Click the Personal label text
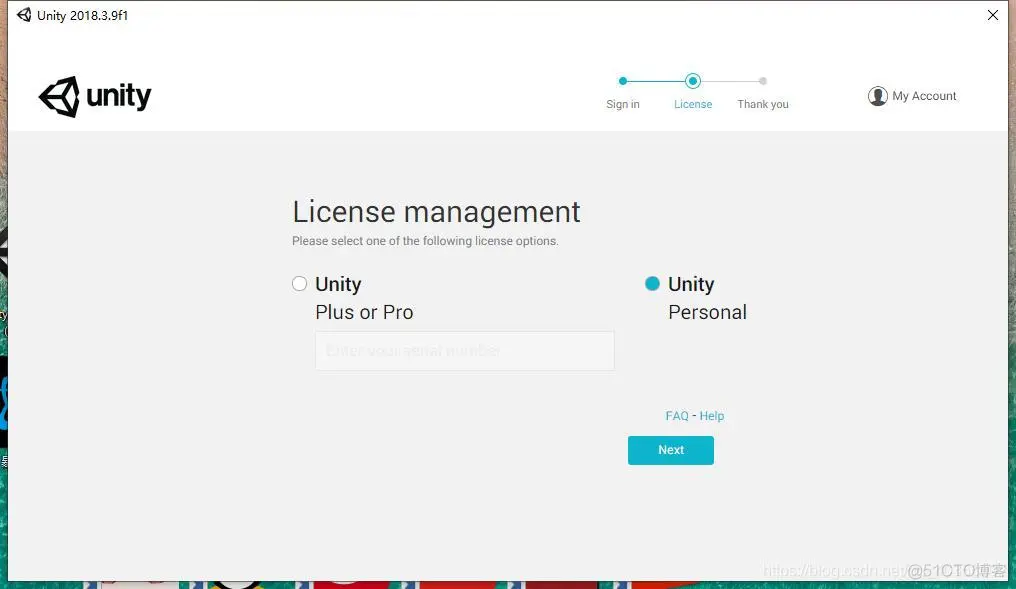The width and height of the screenshot is (1016, 589). point(708,312)
